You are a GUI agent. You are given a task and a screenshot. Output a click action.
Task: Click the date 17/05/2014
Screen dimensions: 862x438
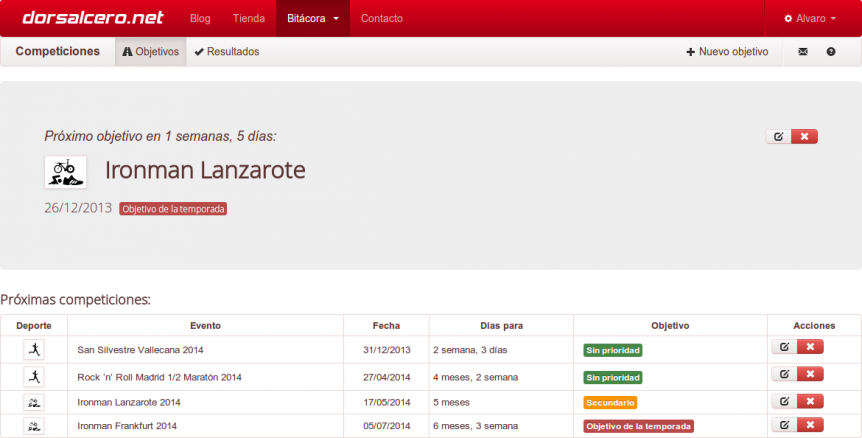[x=386, y=402]
